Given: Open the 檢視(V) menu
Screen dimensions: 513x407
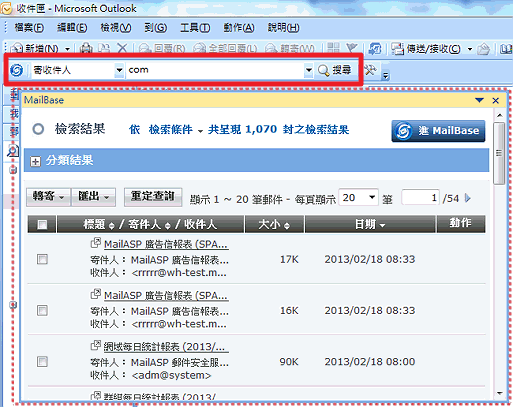Looking at the screenshot, I should [x=116, y=28].
